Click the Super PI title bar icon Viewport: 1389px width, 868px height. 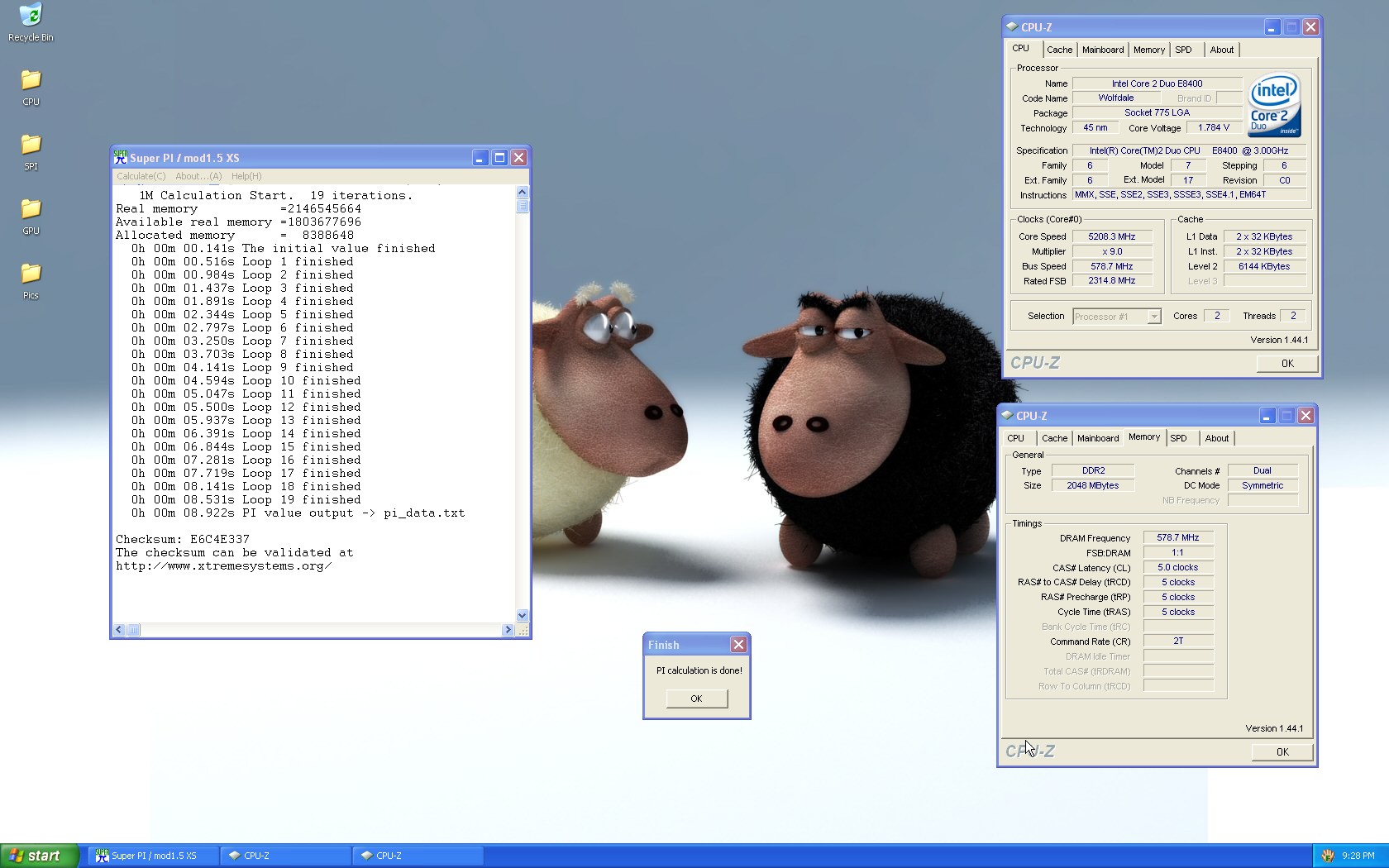click(121, 157)
